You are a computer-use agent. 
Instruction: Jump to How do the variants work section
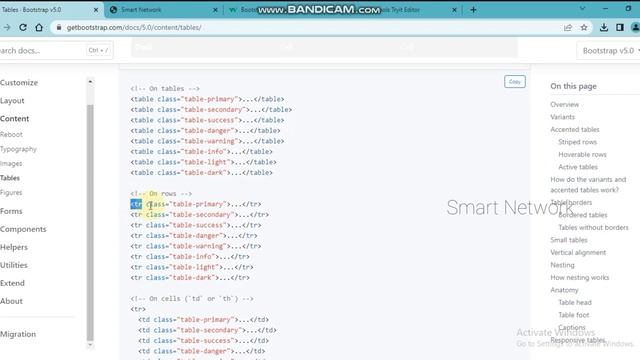pos(588,184)
